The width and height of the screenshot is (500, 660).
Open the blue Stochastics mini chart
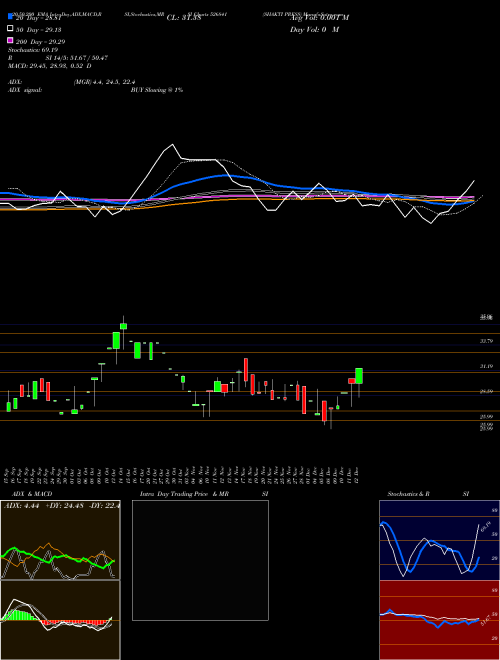pyautogui.click(x=439, y=540)
